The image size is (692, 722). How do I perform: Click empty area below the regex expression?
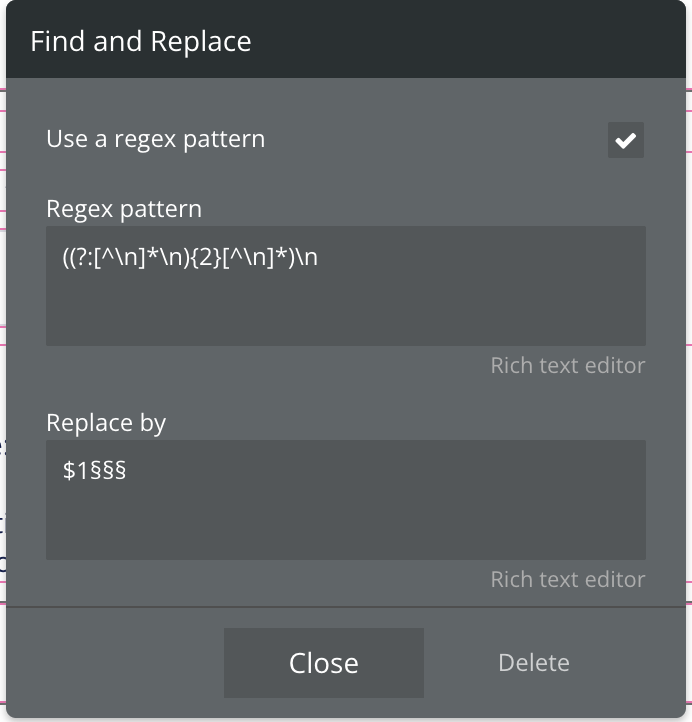click(346, 309)
